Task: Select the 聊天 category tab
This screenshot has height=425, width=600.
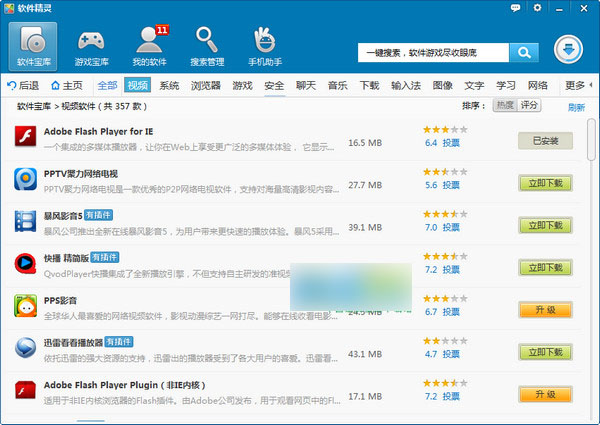Action: tap(306, 85)
